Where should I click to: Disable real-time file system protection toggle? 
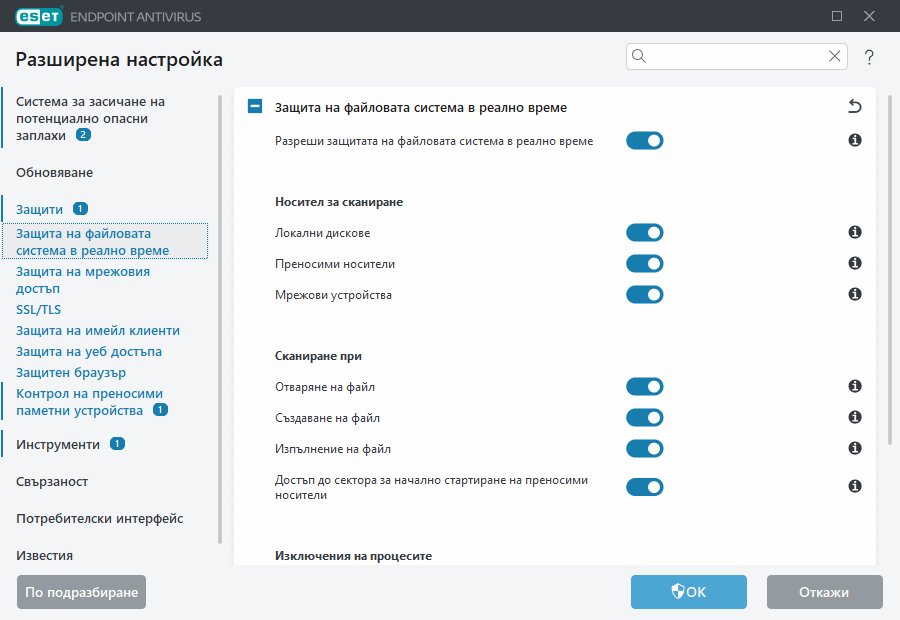pos(645,141)
